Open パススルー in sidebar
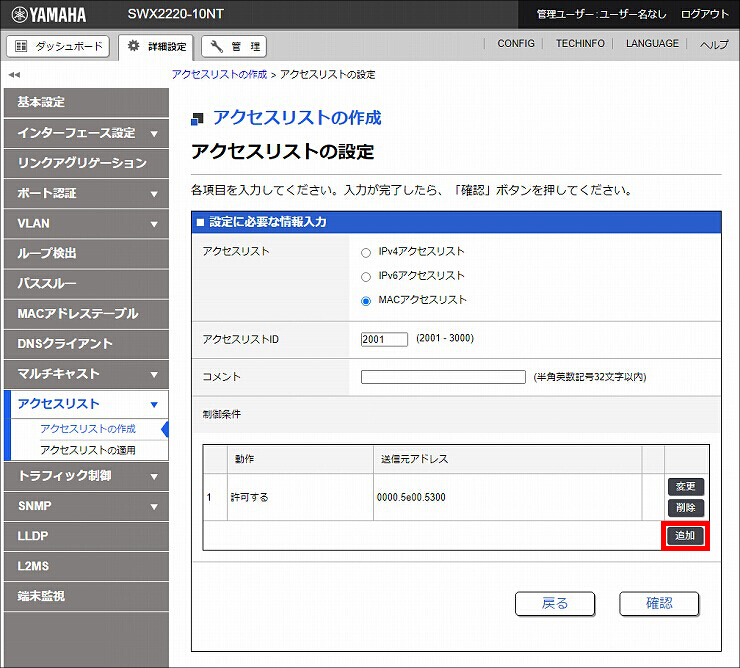 [x=86, y=284]
